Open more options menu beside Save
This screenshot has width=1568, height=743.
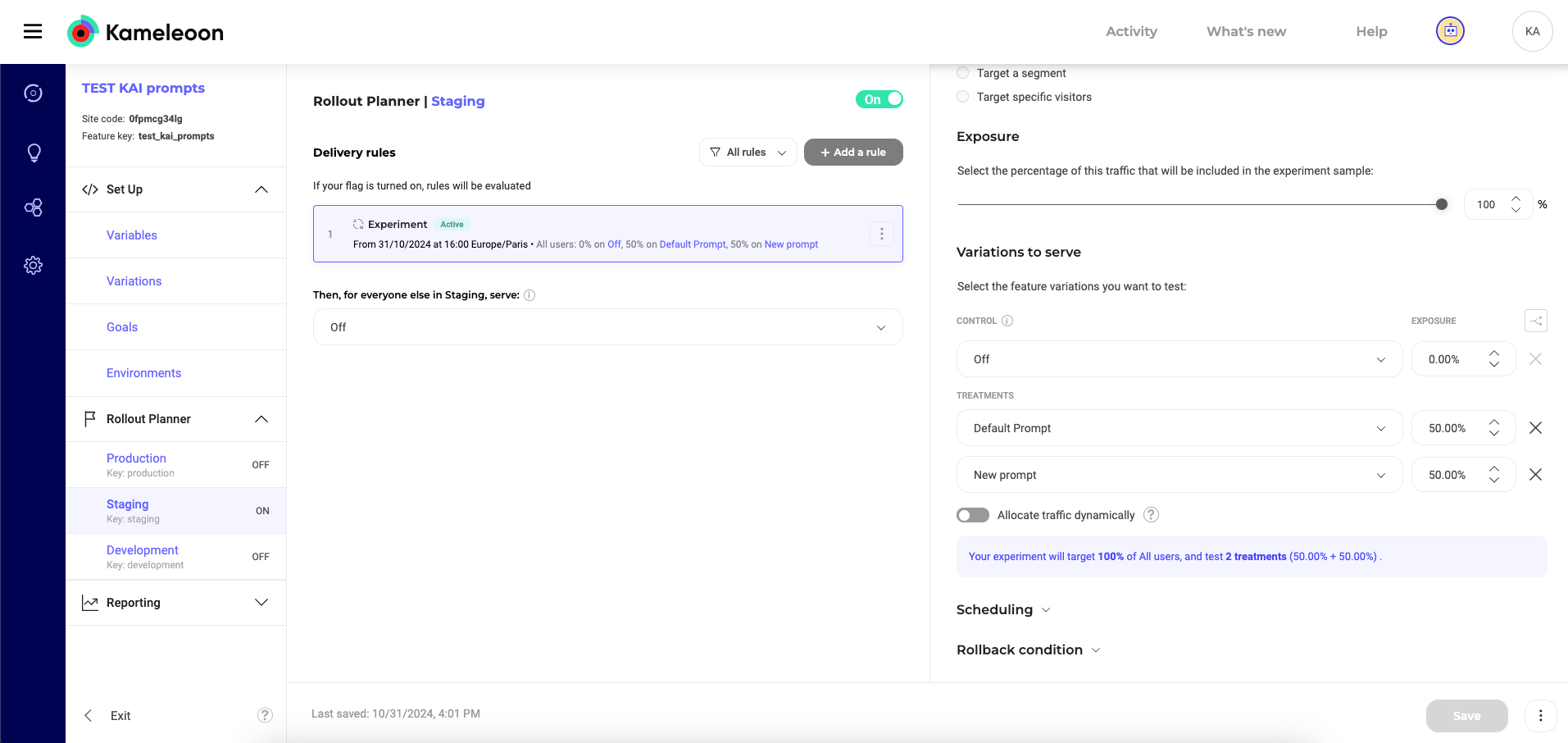1541,715
